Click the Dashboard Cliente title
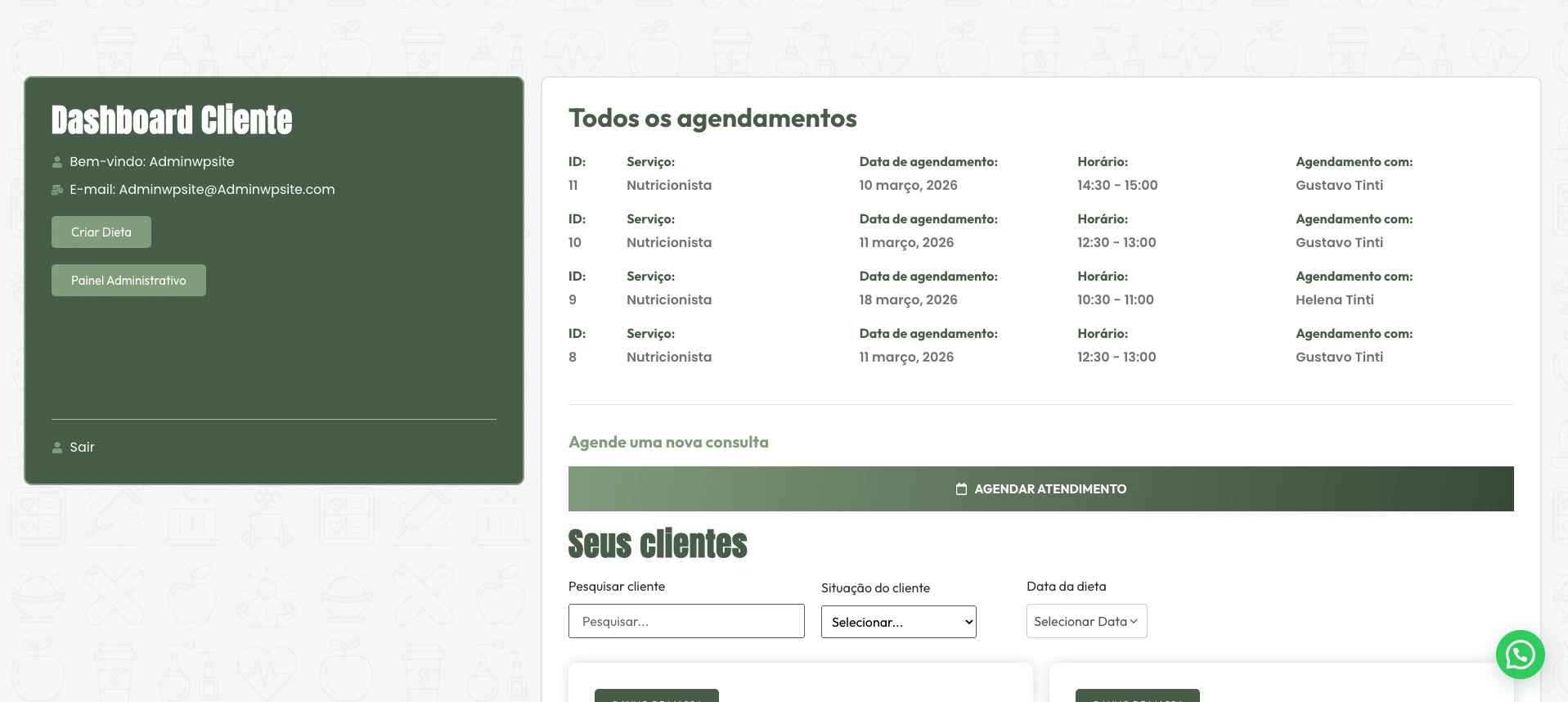The image size is (1568, 702). (172, 120)
